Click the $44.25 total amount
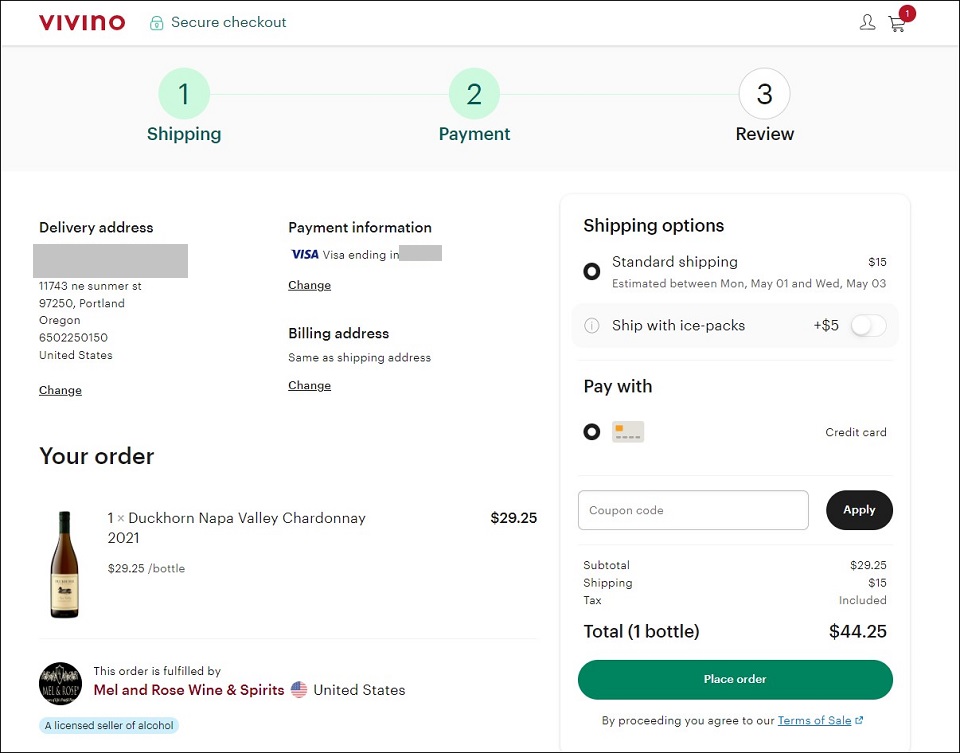The width and height of the screenshot is (960, 753). 857,631
